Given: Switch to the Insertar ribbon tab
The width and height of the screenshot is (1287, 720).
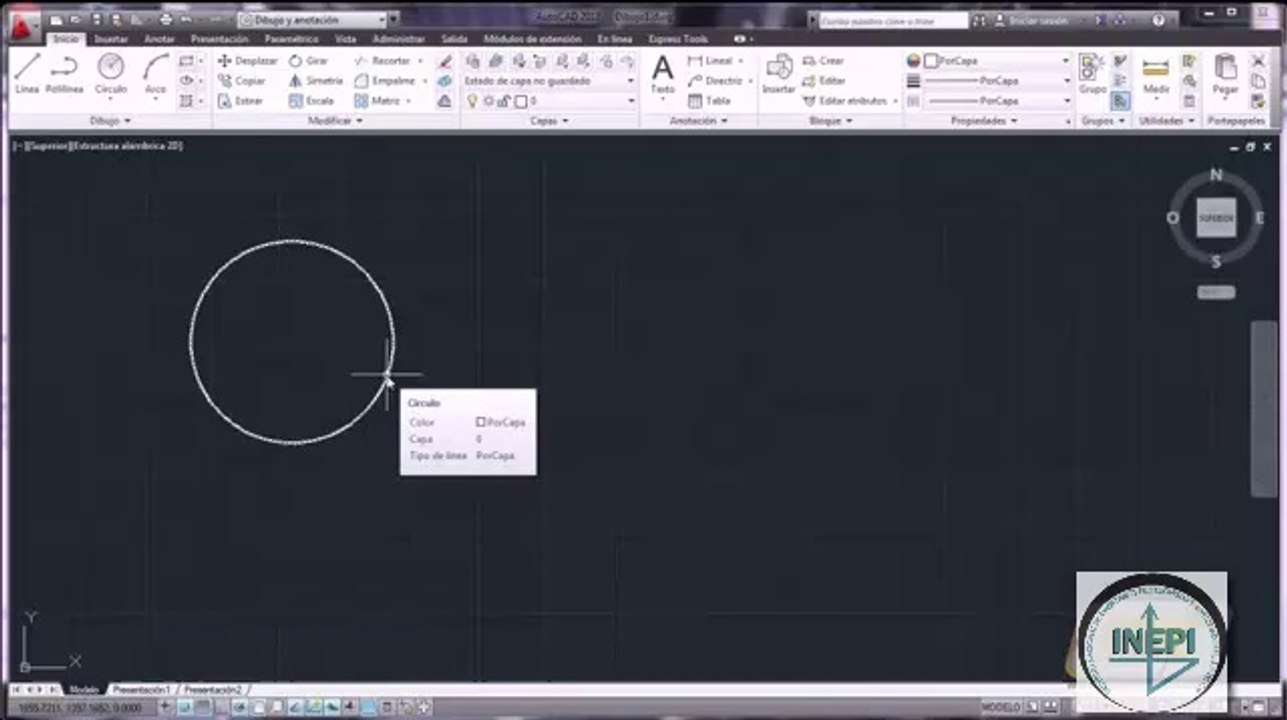Looking at the screenshot, I should 111,39.
